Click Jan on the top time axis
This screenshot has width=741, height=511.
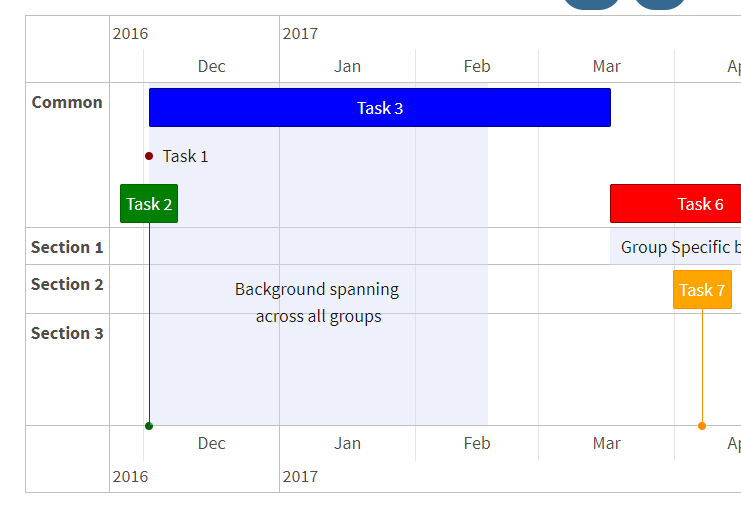(x=347, y=66)
